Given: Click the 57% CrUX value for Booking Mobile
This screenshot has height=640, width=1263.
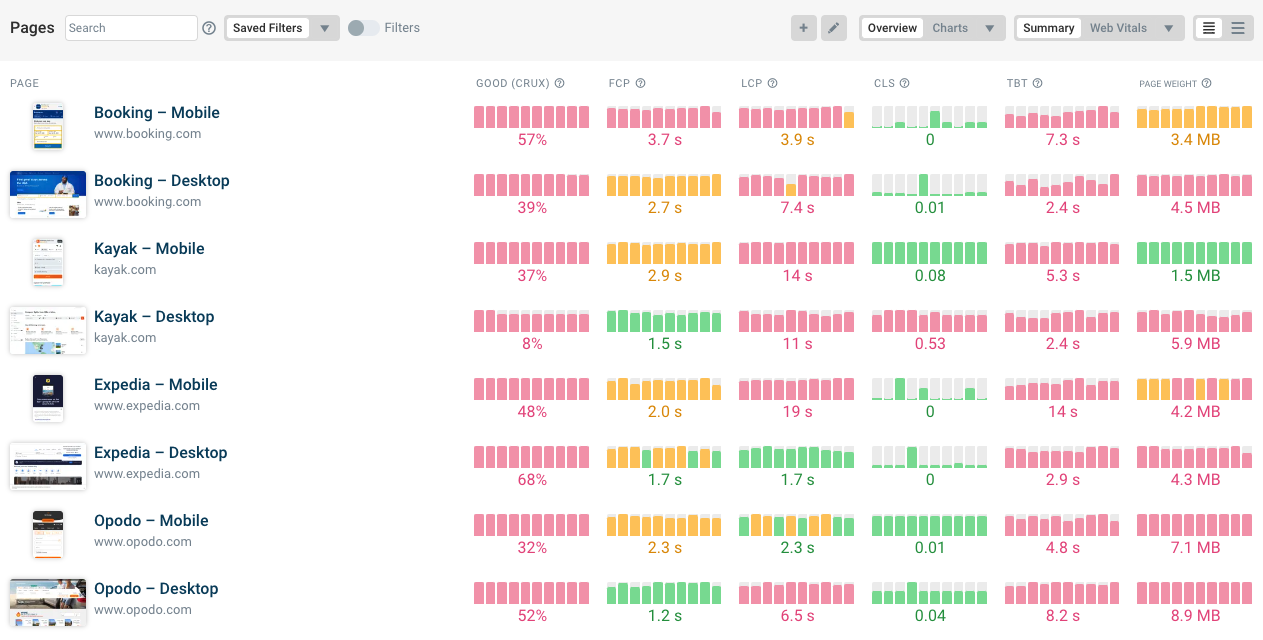Looking at the screenshot, I should pyautogui.click(x=532, y=140).
